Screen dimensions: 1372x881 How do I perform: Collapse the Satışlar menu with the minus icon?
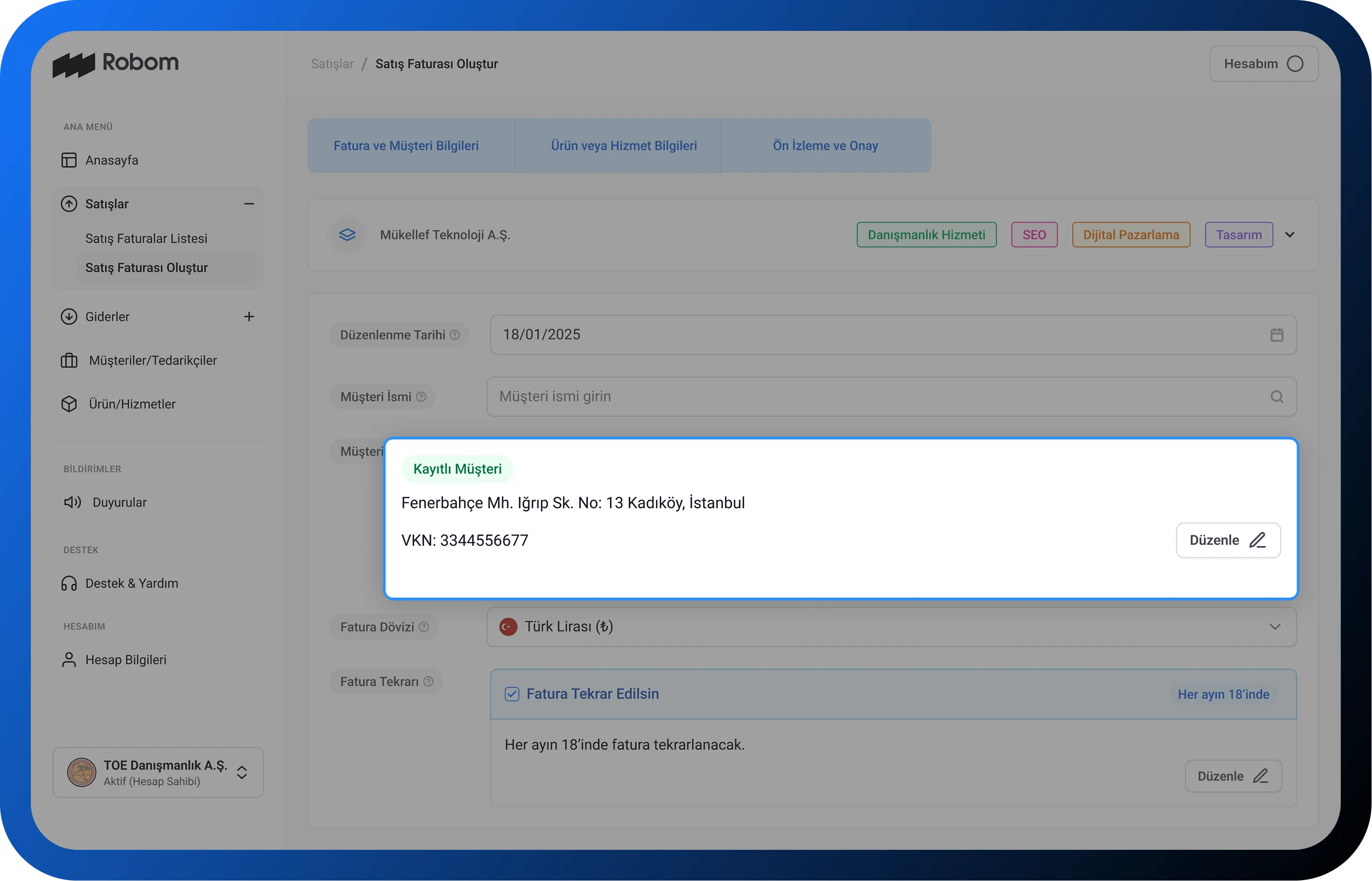point(249,203)
